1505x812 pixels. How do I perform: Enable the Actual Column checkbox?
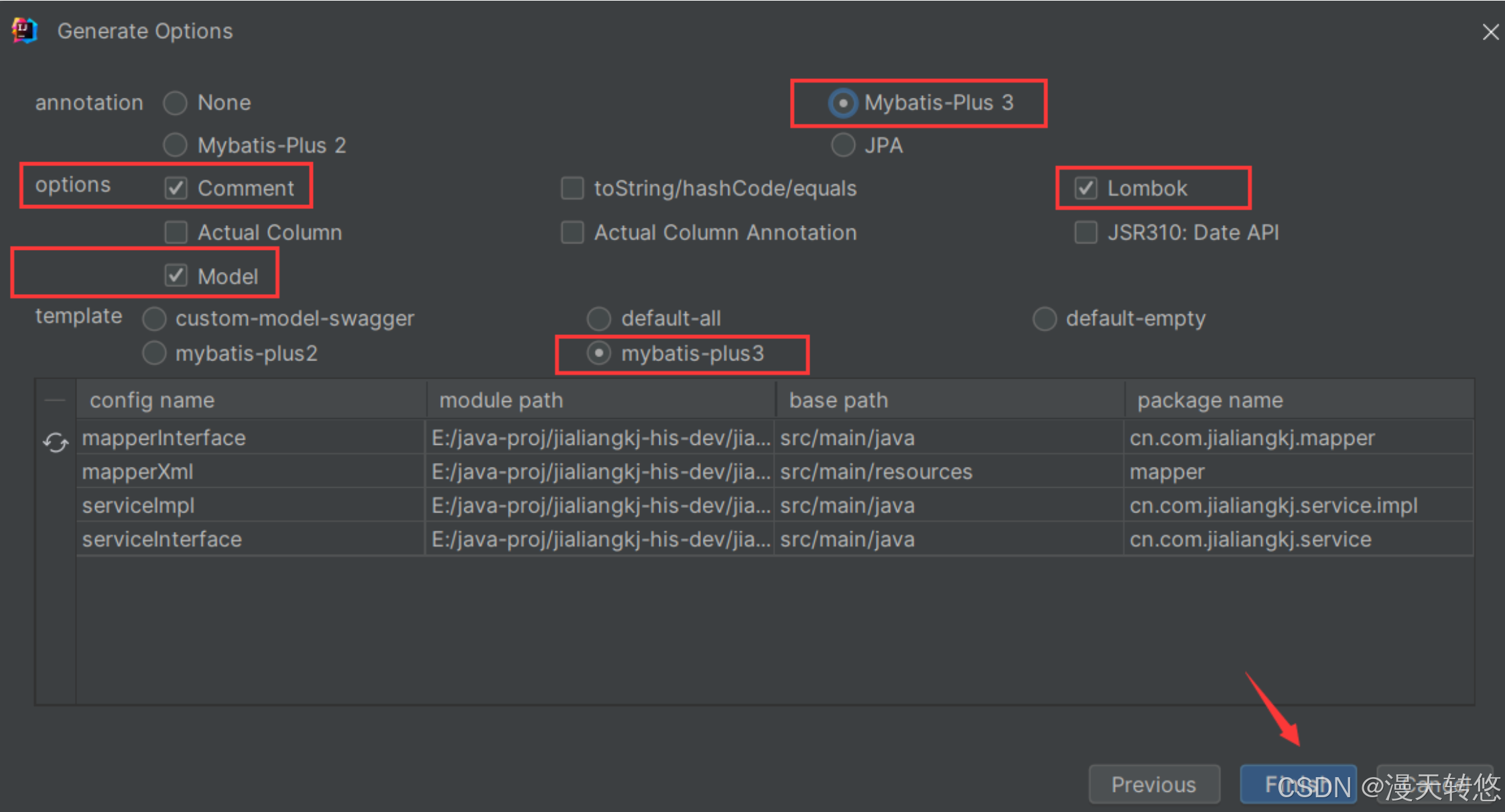pyautogui.click(x=176, y=232)
